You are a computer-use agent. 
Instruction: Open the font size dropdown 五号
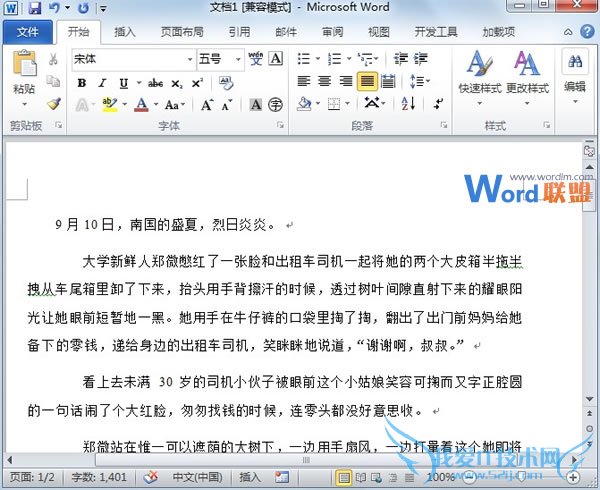(x=238, y=59)
